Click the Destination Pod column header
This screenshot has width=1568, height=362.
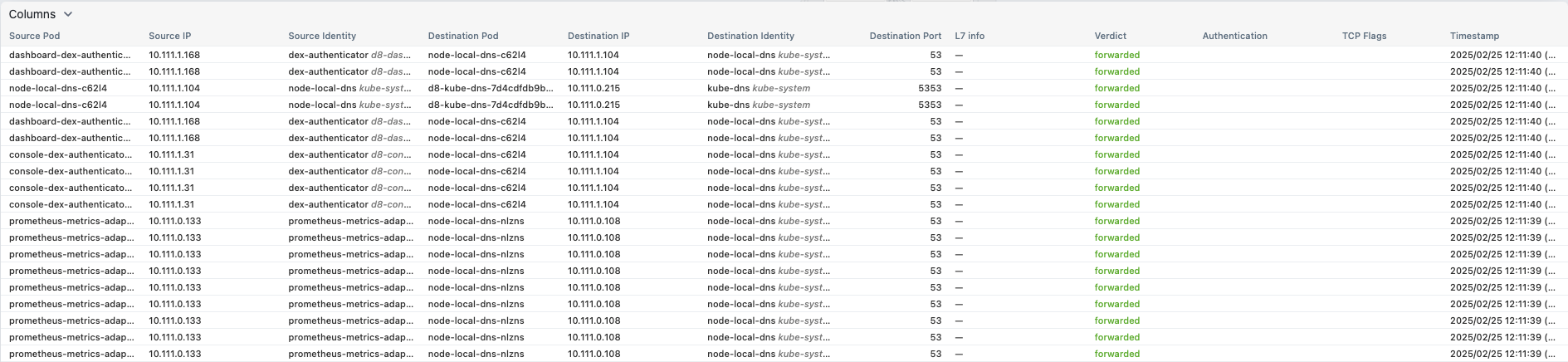462,36
